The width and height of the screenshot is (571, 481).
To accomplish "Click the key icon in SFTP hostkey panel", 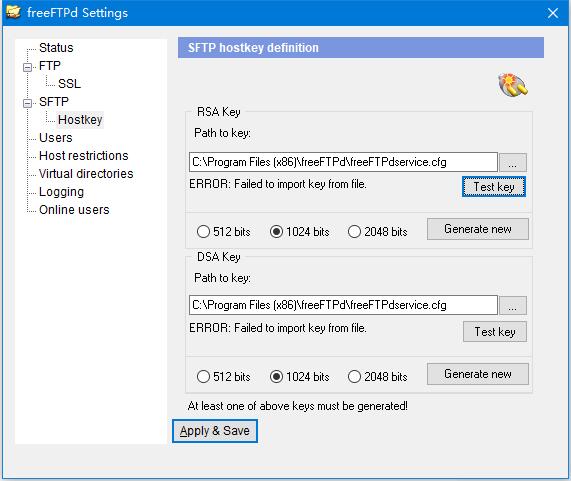I will click(513, 85).
